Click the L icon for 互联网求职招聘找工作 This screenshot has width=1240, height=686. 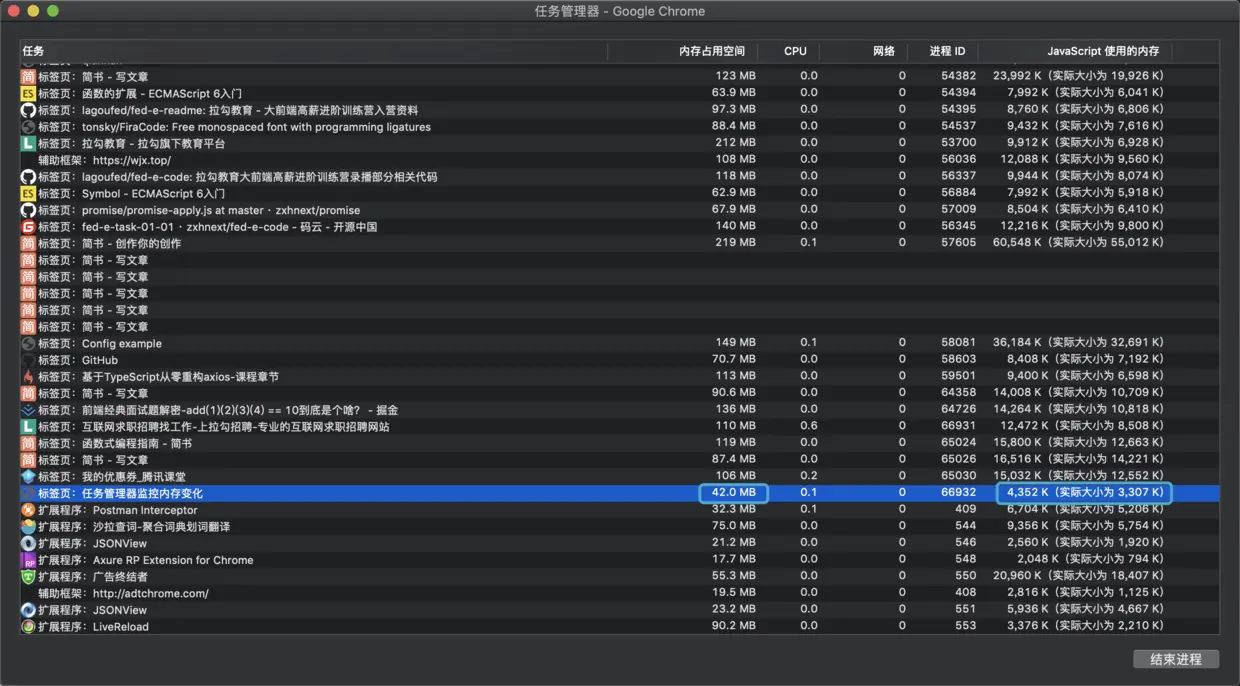(x=28, y=426)
